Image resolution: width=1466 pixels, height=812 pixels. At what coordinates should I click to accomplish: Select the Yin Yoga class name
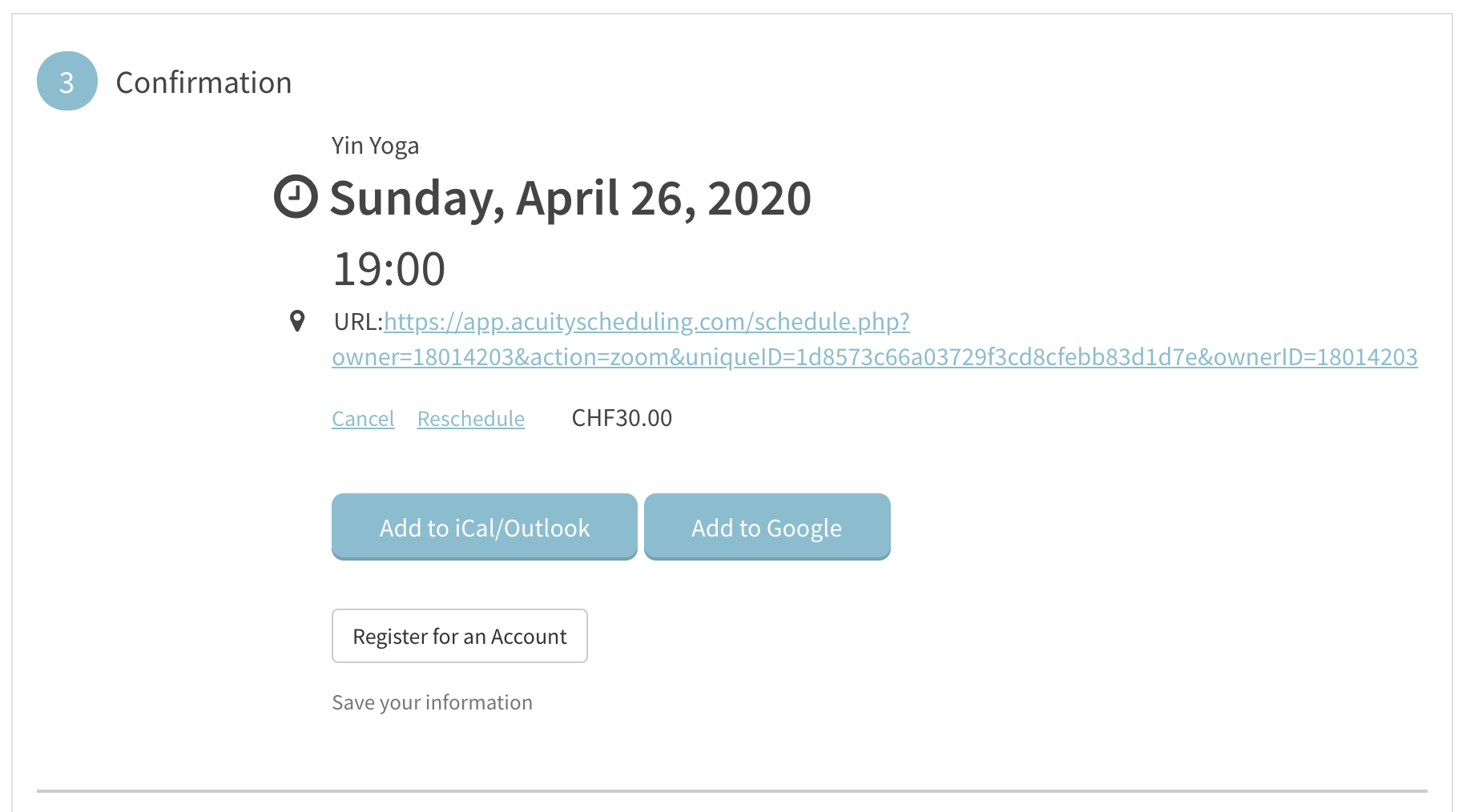click(x=375, y=146)
